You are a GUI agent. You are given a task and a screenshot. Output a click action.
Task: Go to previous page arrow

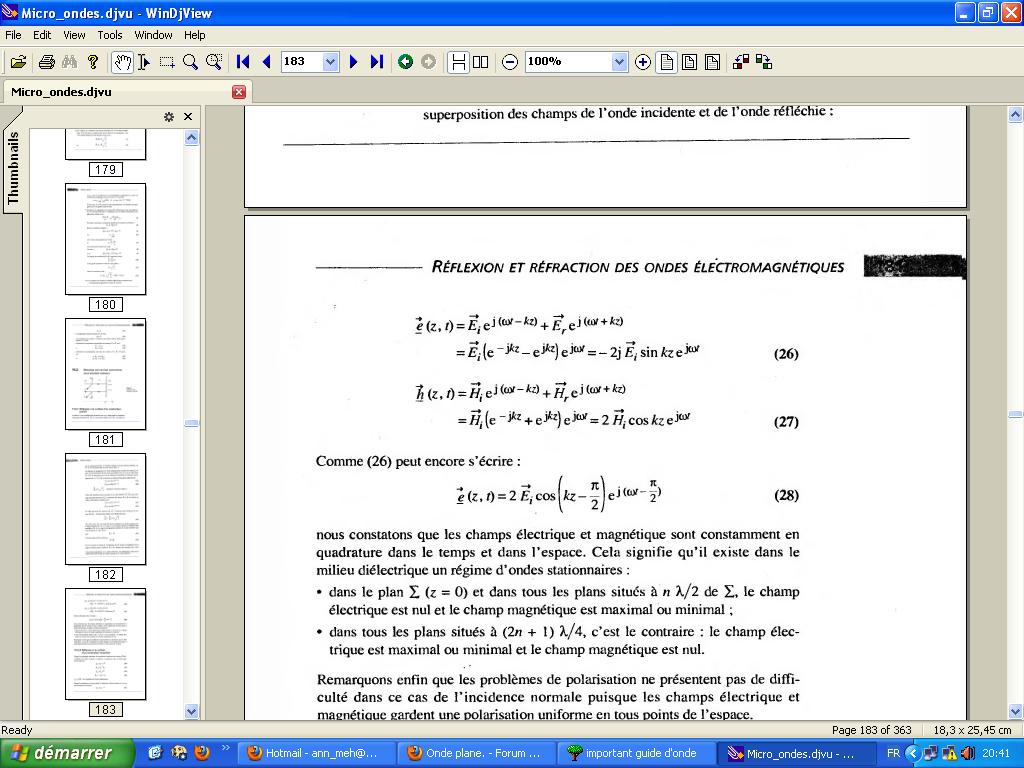(x=266, y=62)
